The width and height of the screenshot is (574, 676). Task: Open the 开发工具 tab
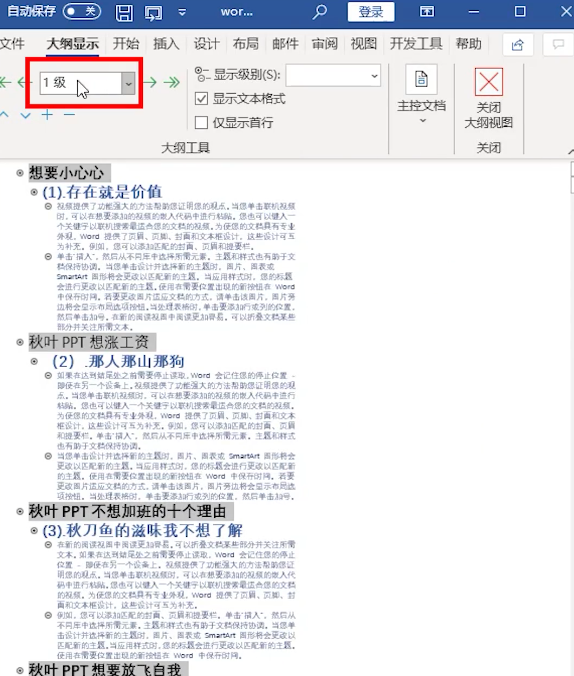point(416,44)
